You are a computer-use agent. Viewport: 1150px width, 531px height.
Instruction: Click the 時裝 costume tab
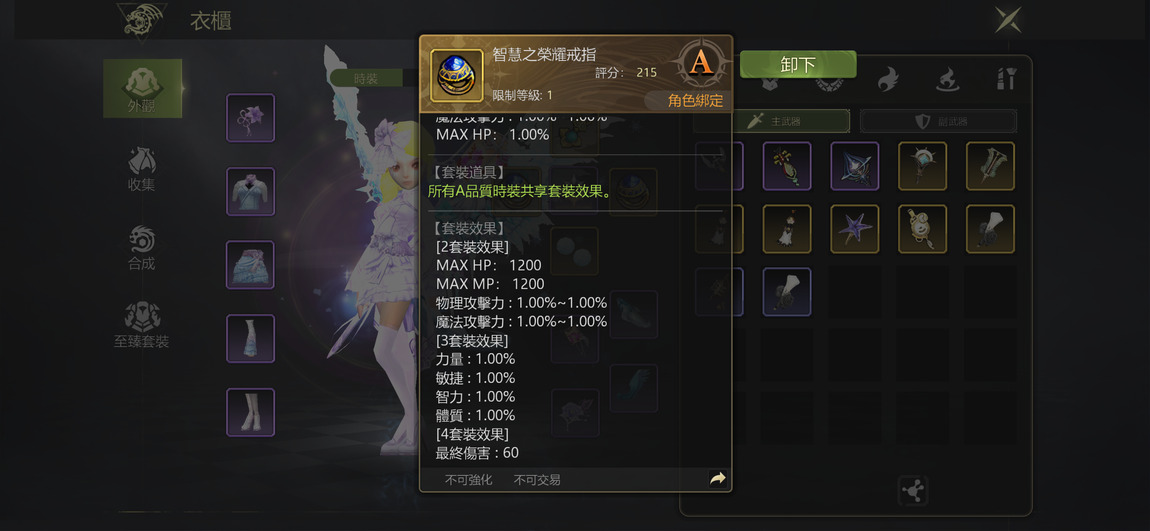(x=366, y=78)
